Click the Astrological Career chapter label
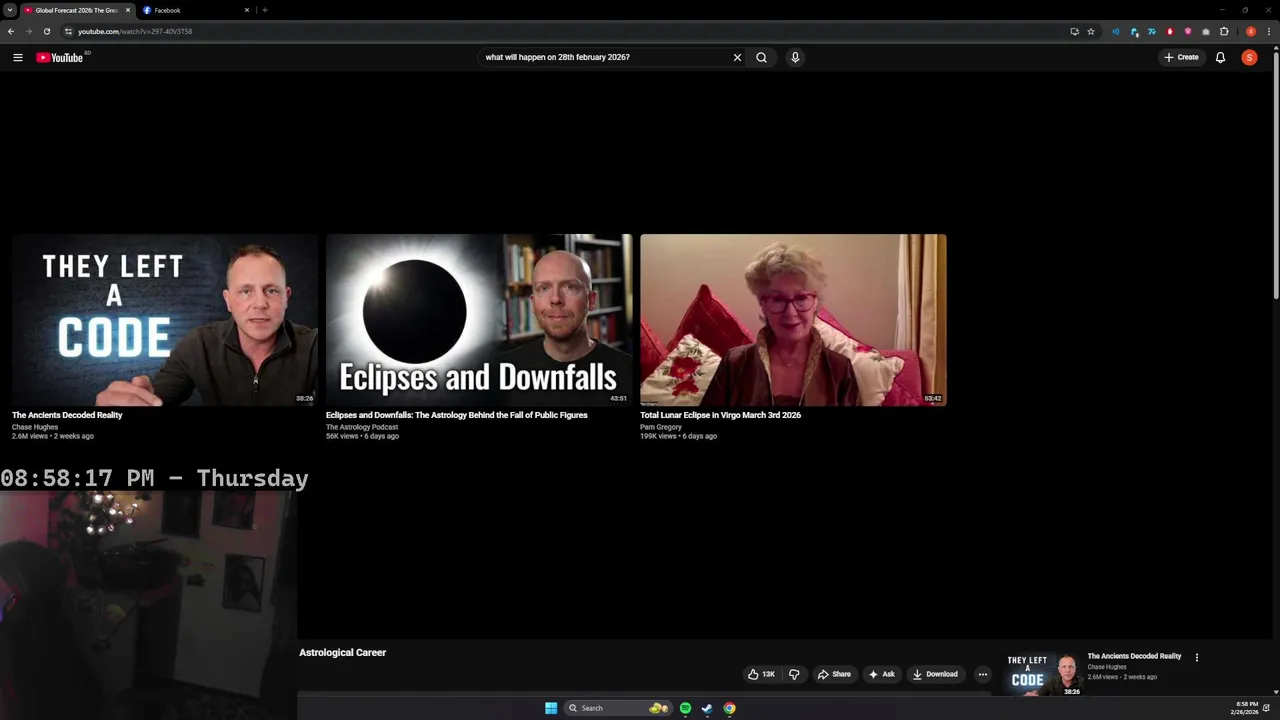1280x720 pixels. 342,653
